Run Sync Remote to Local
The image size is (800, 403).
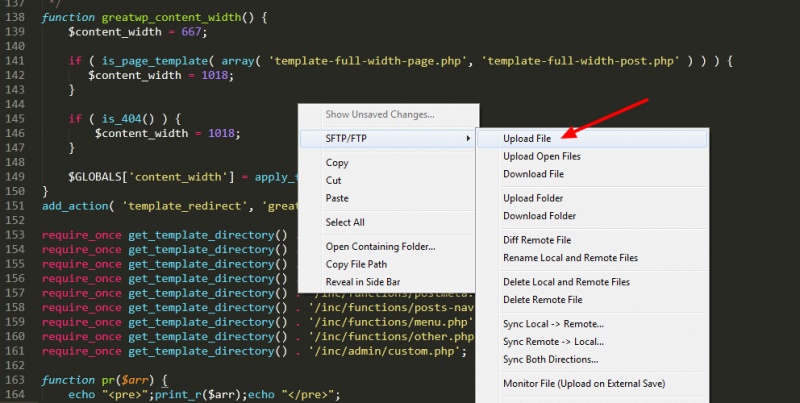pos(553,342)
